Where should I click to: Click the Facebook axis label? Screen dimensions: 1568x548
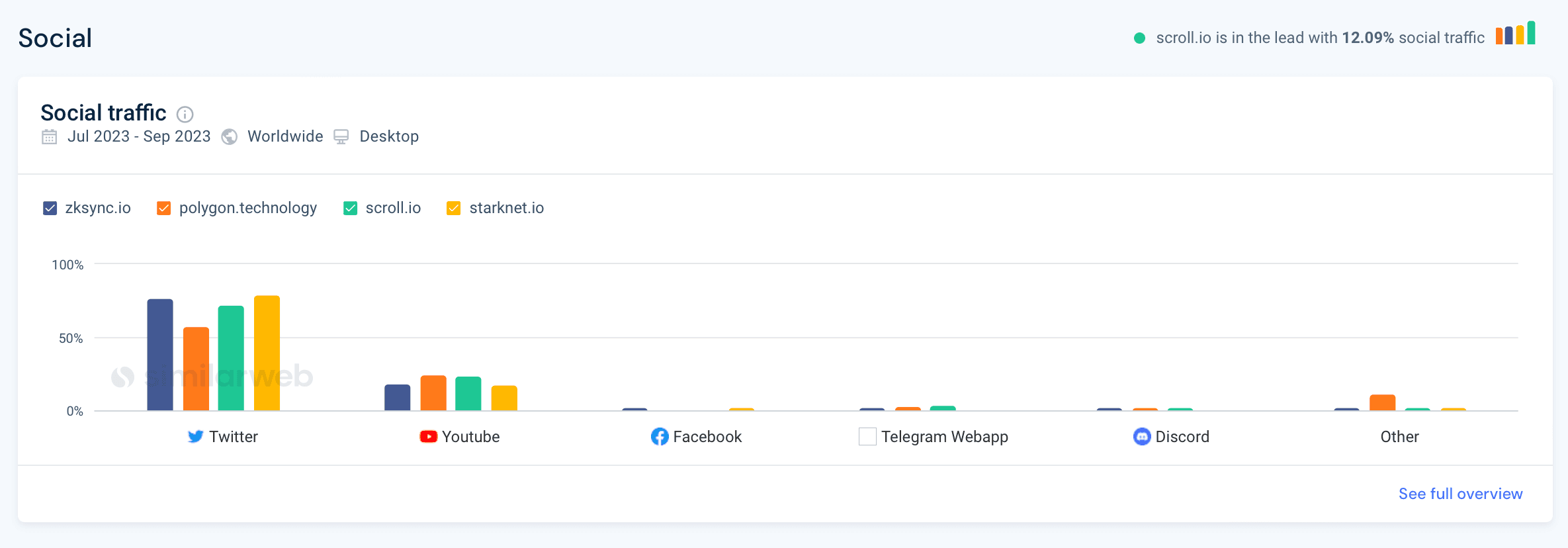click(707, 437)
